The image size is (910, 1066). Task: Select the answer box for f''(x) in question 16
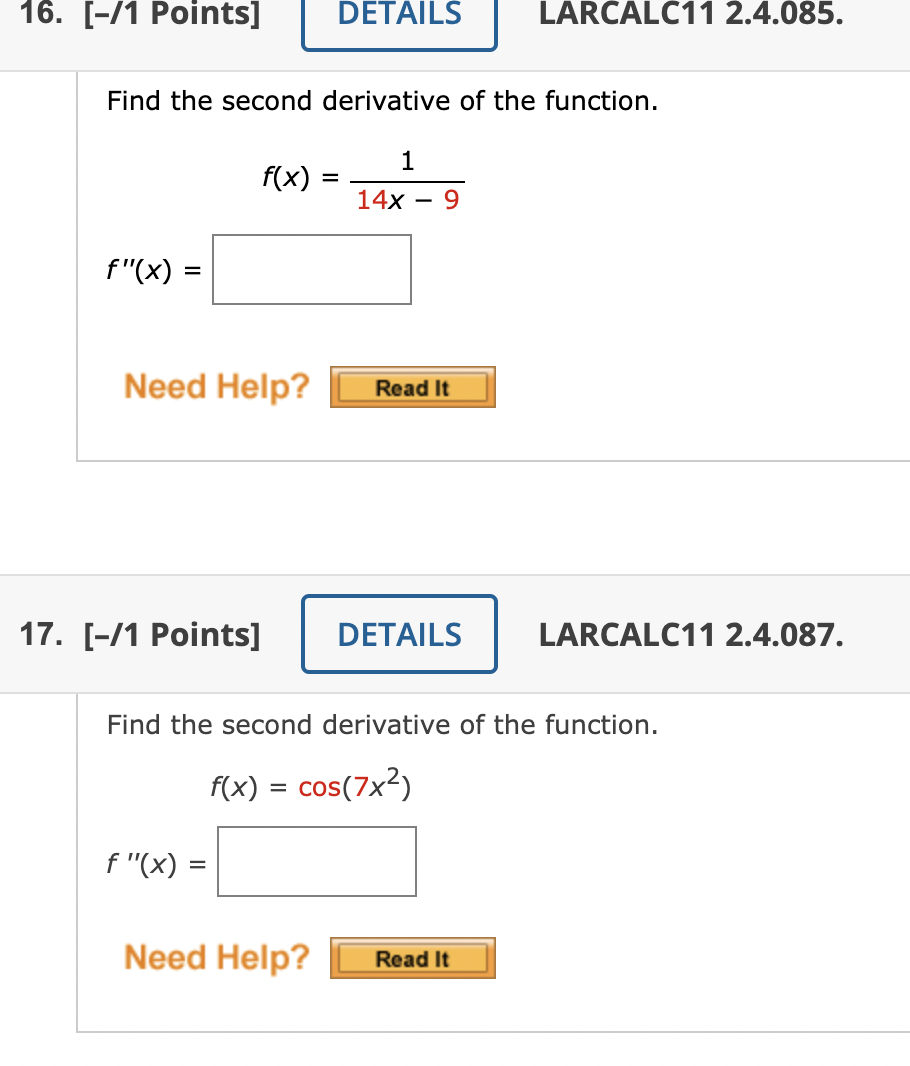[311, 269]
